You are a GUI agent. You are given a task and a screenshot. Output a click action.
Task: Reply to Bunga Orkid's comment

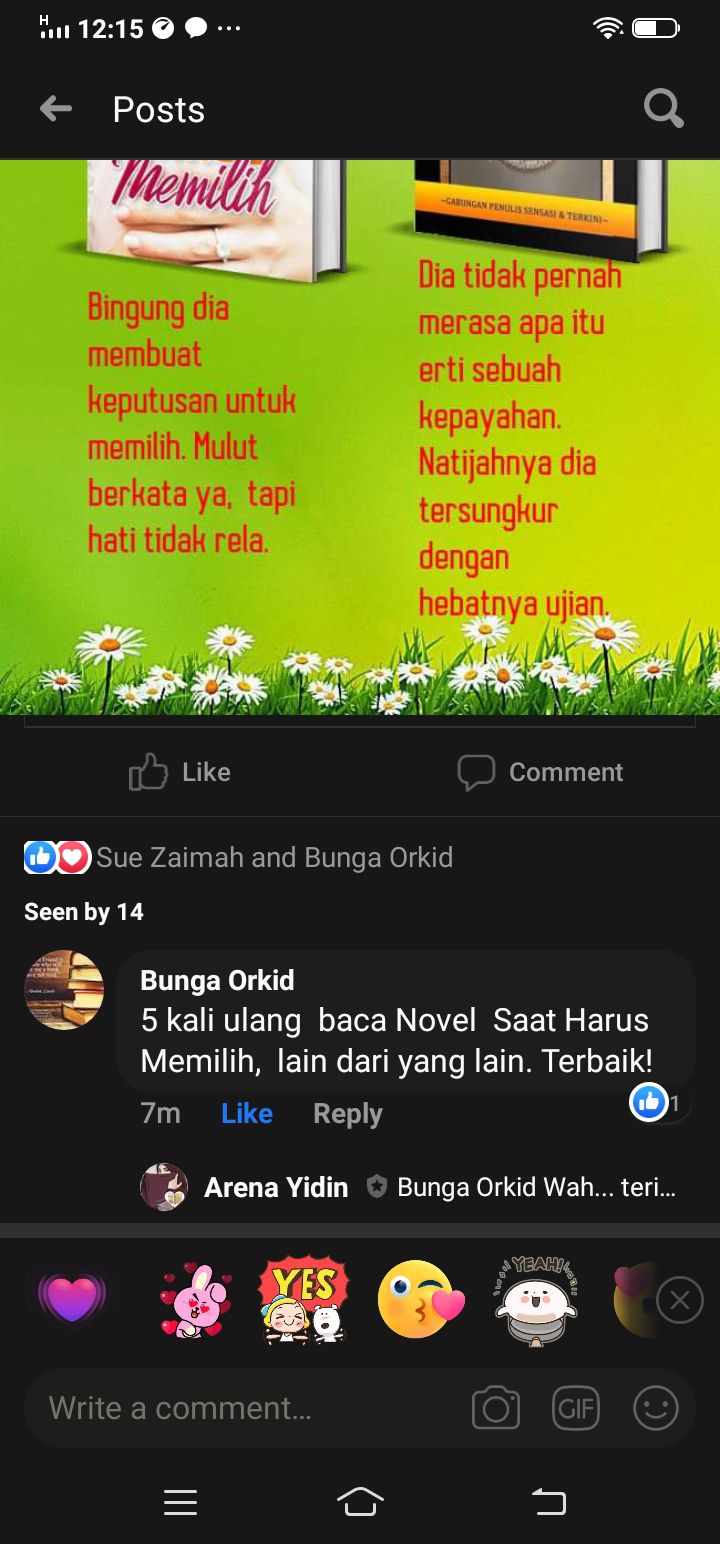(x=348, y=1113)
